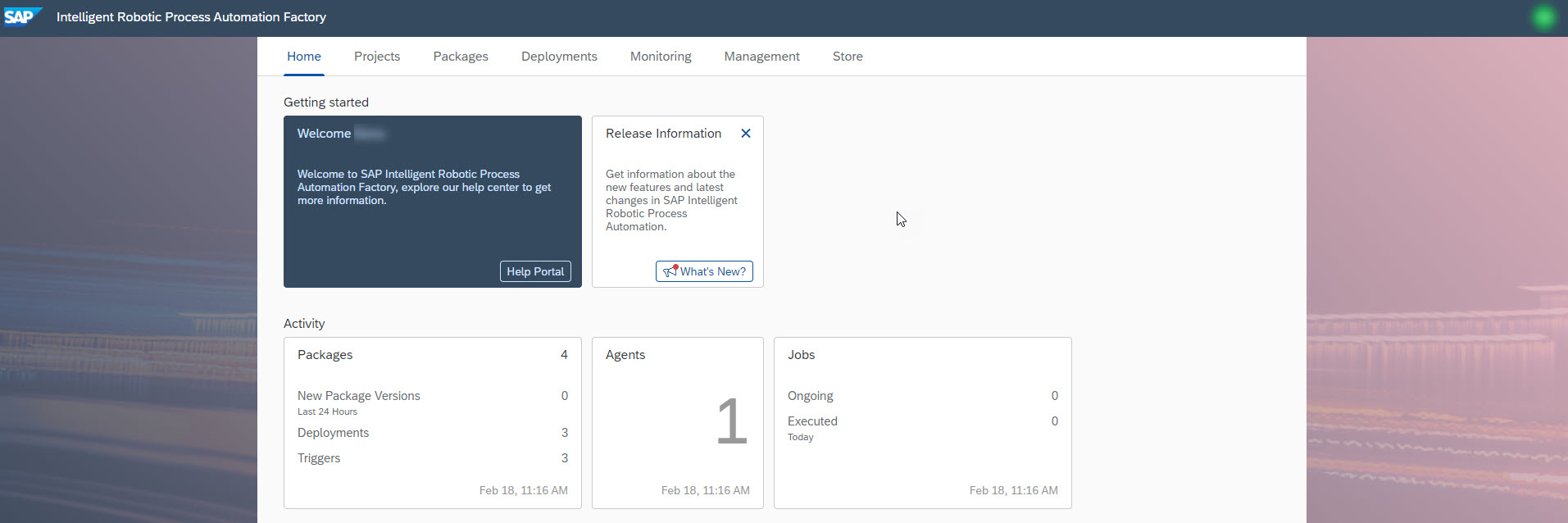This screenshot has width=1568, height=523.
Task: Click the megaphone icon in What's New
Action: click(670, 271)
